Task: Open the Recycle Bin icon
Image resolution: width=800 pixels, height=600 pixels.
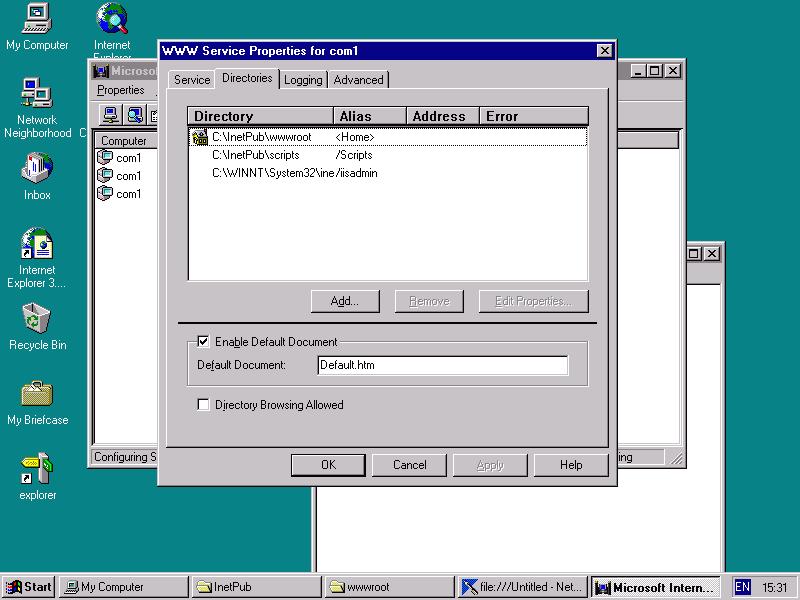Action: 37,319
